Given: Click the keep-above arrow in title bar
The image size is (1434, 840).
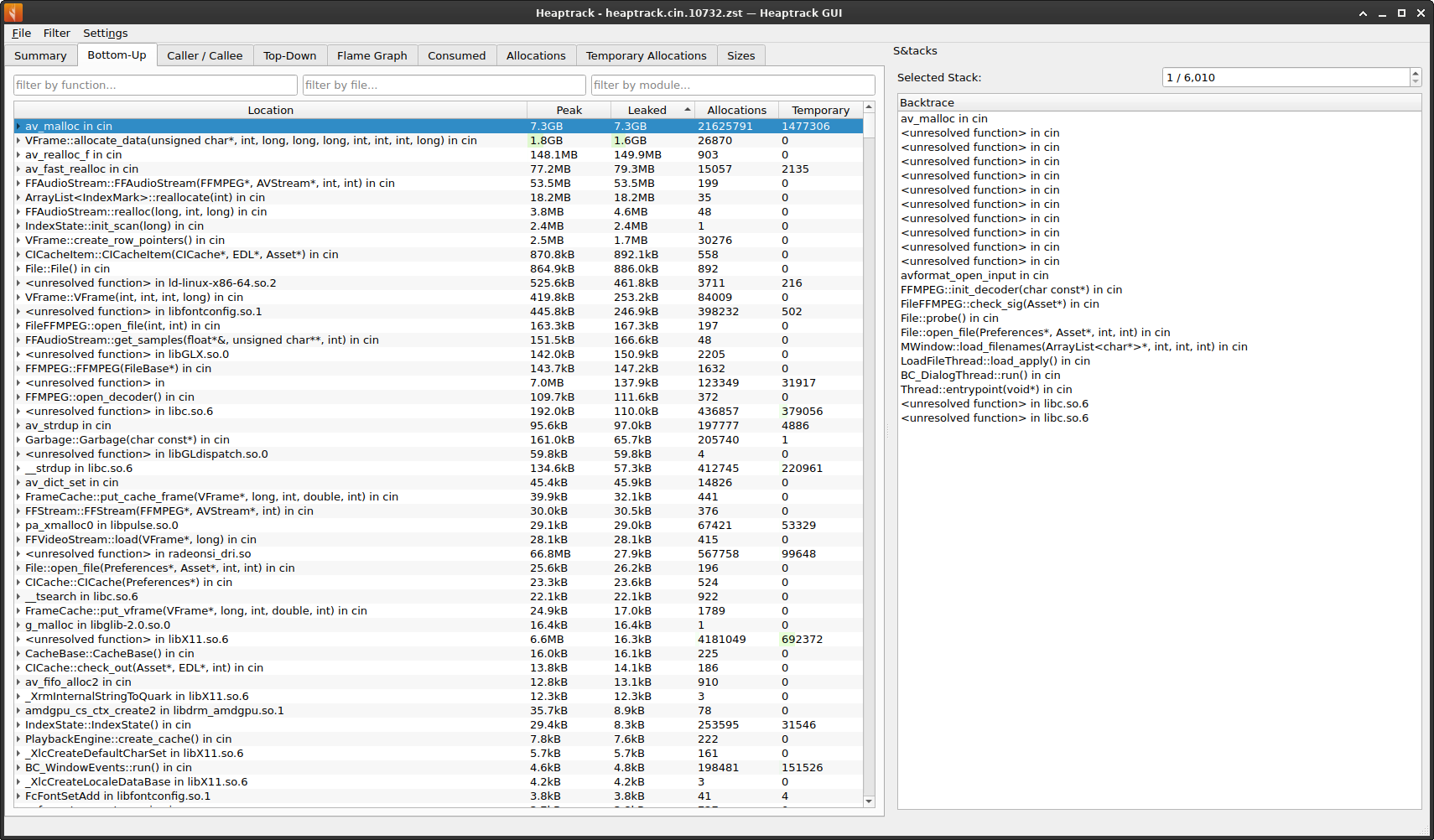Looking at the screenshot, I should coord(1363,13).
